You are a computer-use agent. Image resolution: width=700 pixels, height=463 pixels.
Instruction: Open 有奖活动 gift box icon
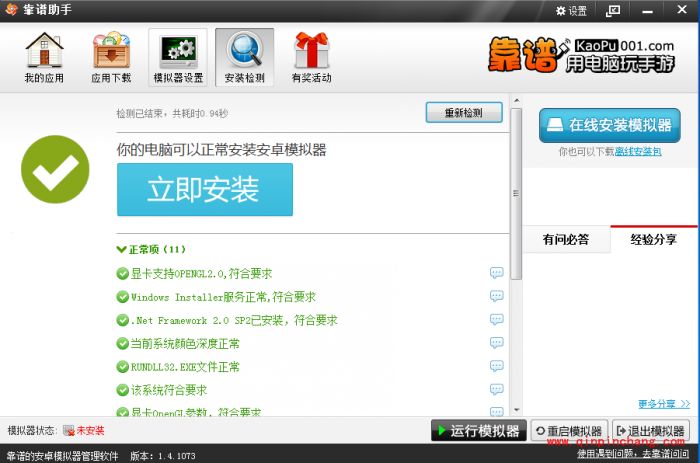[311, 58]
